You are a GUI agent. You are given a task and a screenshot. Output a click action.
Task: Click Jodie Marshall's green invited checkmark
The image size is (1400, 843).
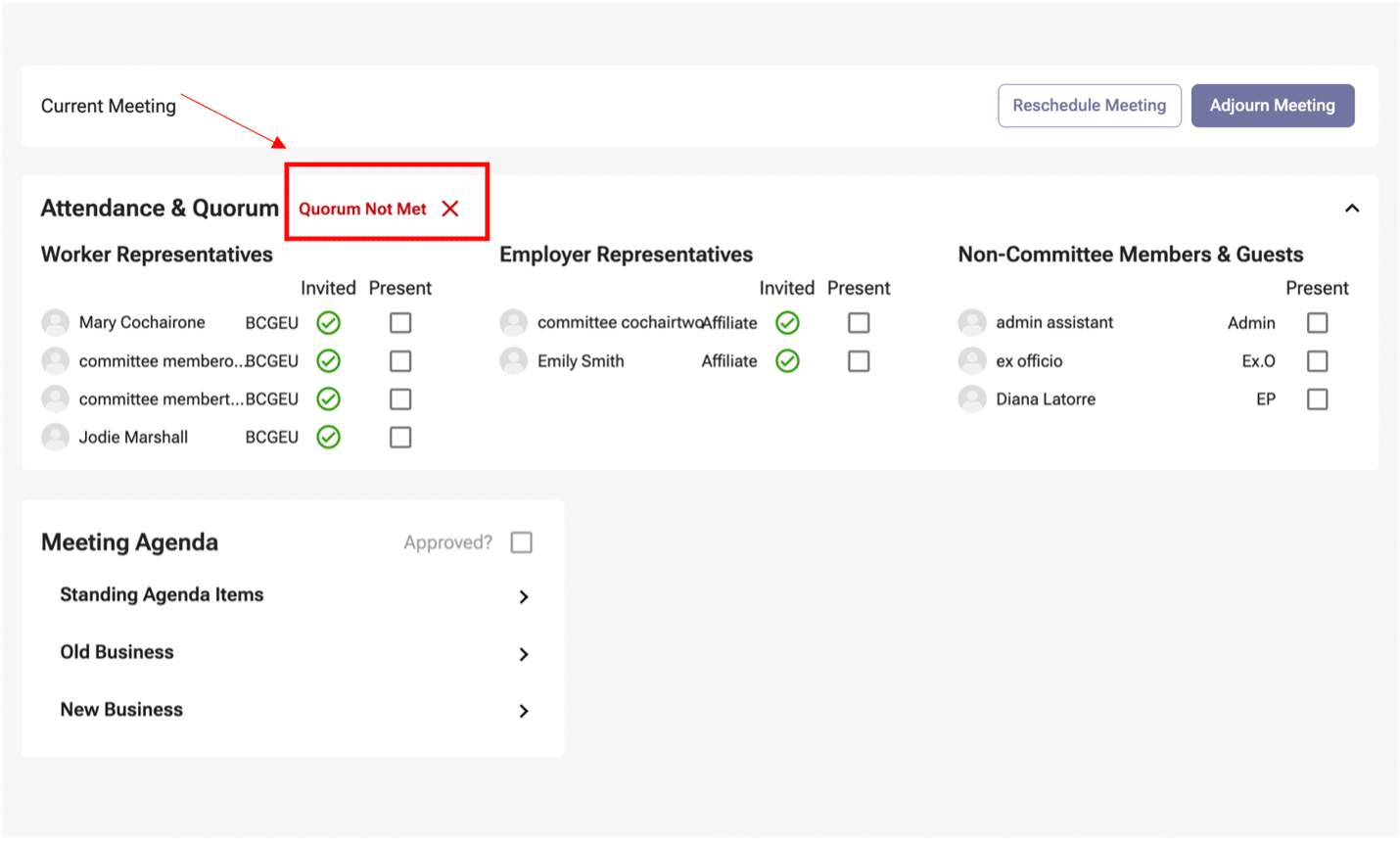(329, 437)
